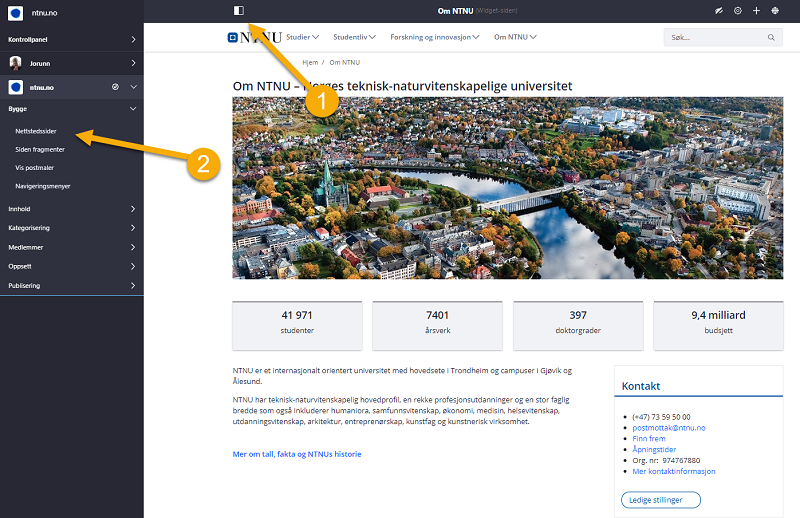Click the NTNU logo in page header
Viewport: 800px width, 518px height.
coord(255,37)
